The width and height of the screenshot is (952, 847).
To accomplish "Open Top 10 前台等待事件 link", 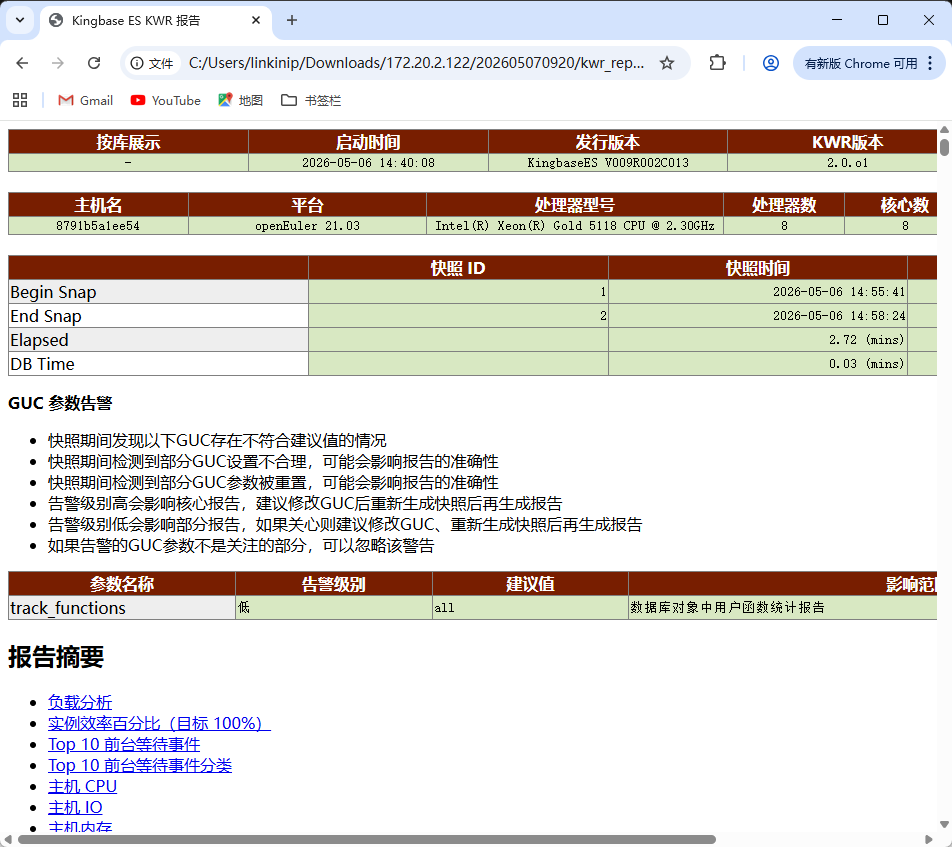I will point(124,744).
